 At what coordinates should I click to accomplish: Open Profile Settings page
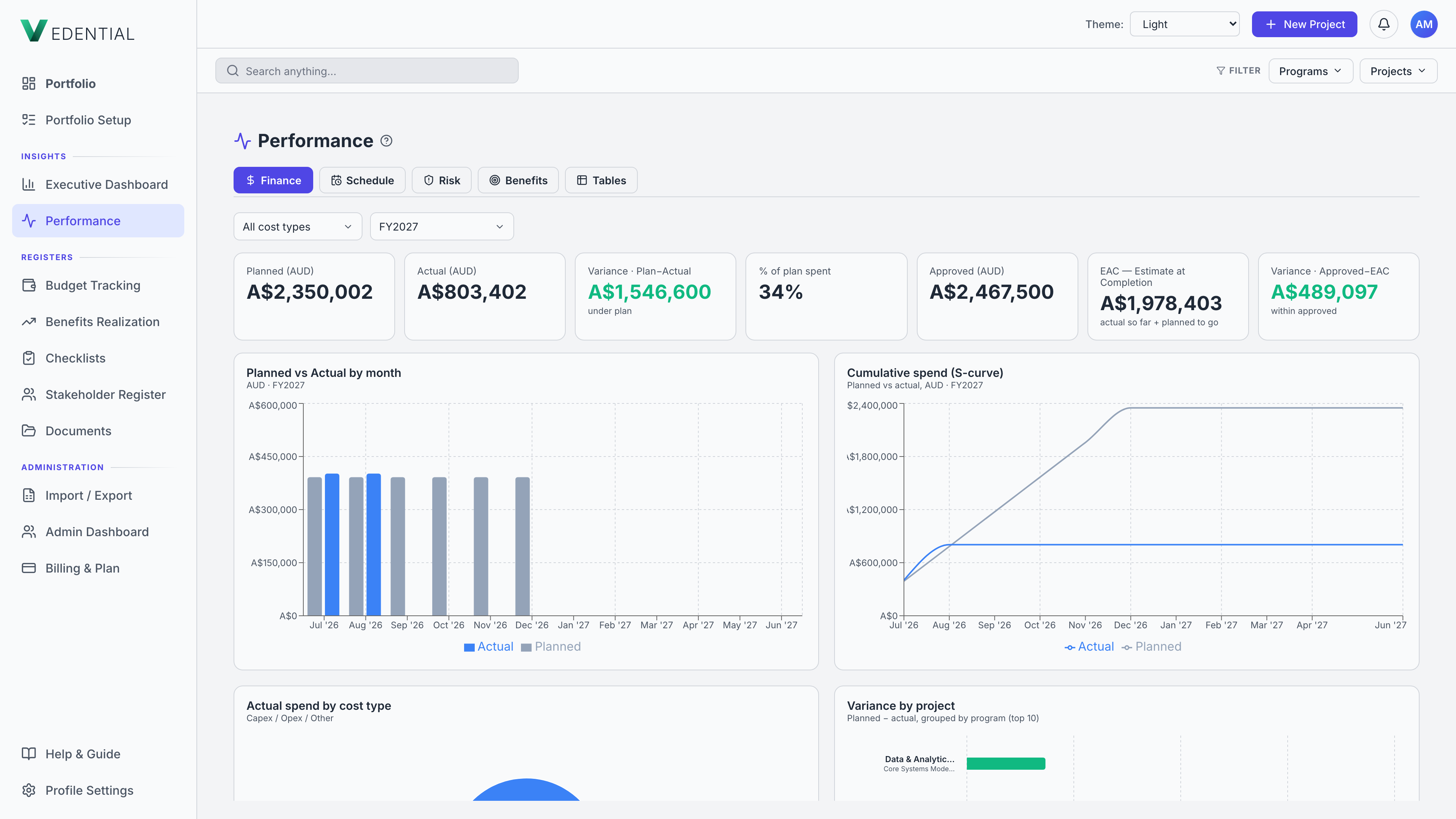[98, 790]
